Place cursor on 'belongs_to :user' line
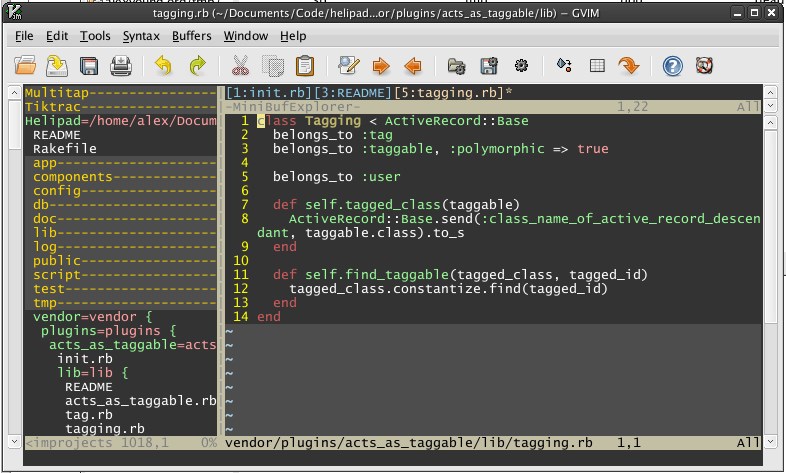 336,177
